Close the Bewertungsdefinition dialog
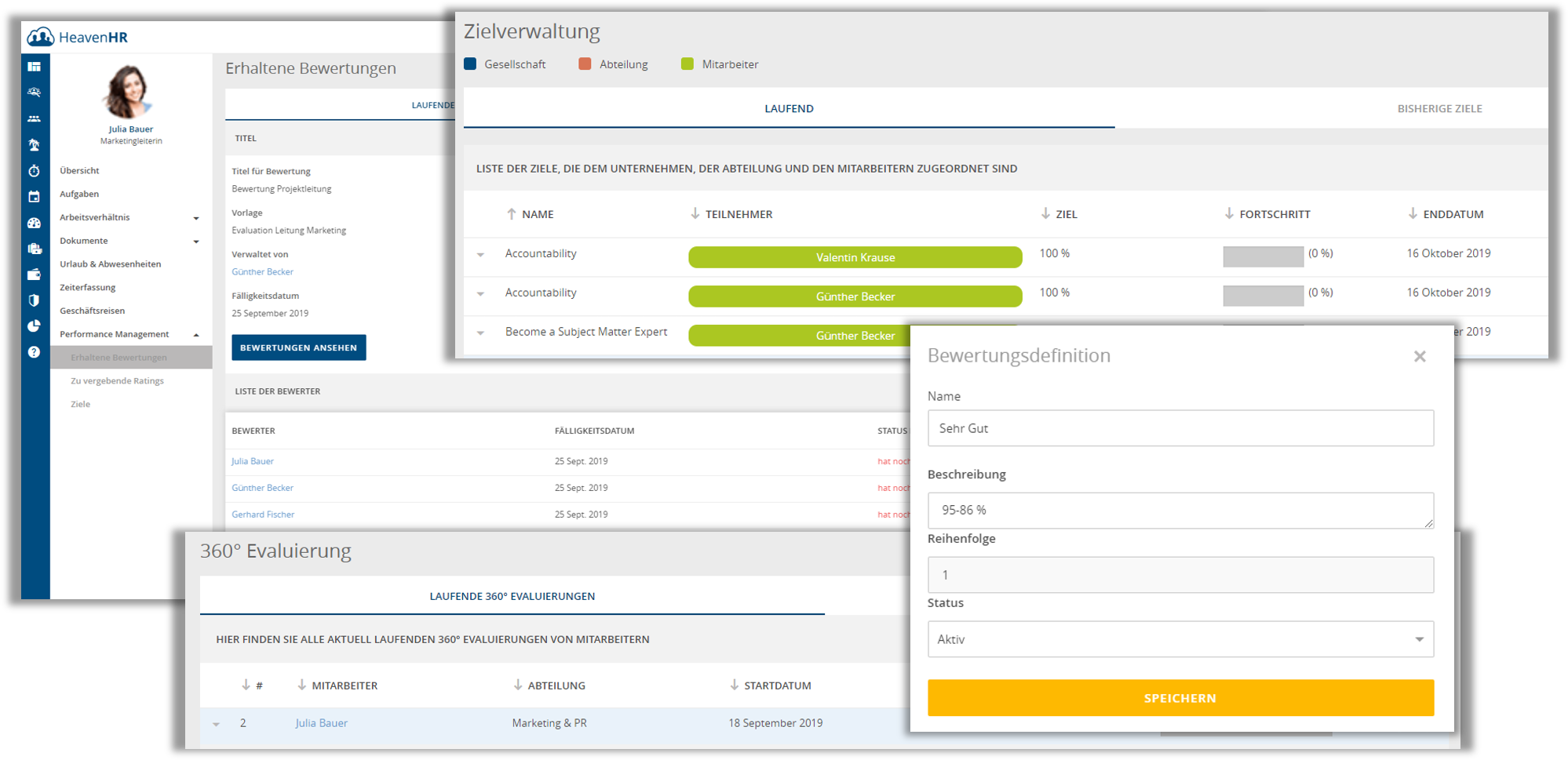The width and height of the screenshot is (1568, 760). pos(1420,356)
